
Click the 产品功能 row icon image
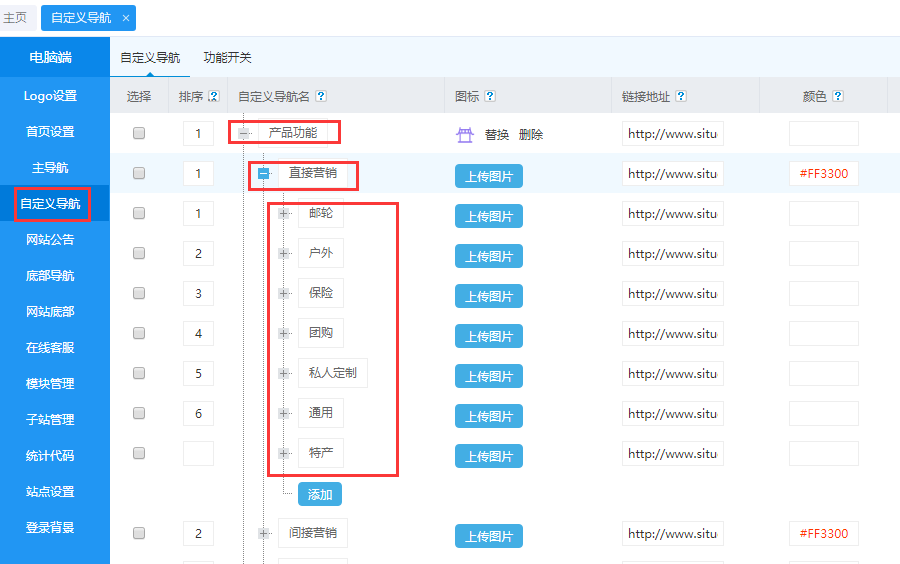pos(465,134)
